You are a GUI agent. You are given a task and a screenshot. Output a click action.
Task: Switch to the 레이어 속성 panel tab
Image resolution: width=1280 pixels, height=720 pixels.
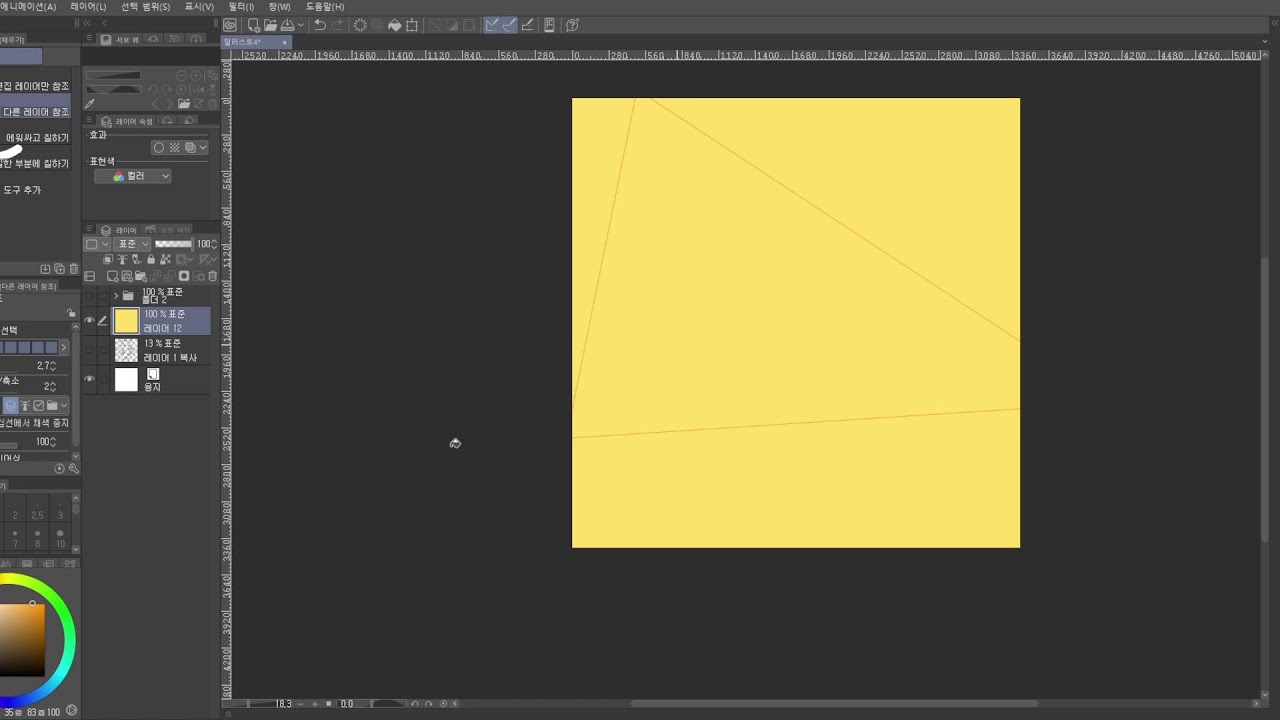(x=128, y=122)
